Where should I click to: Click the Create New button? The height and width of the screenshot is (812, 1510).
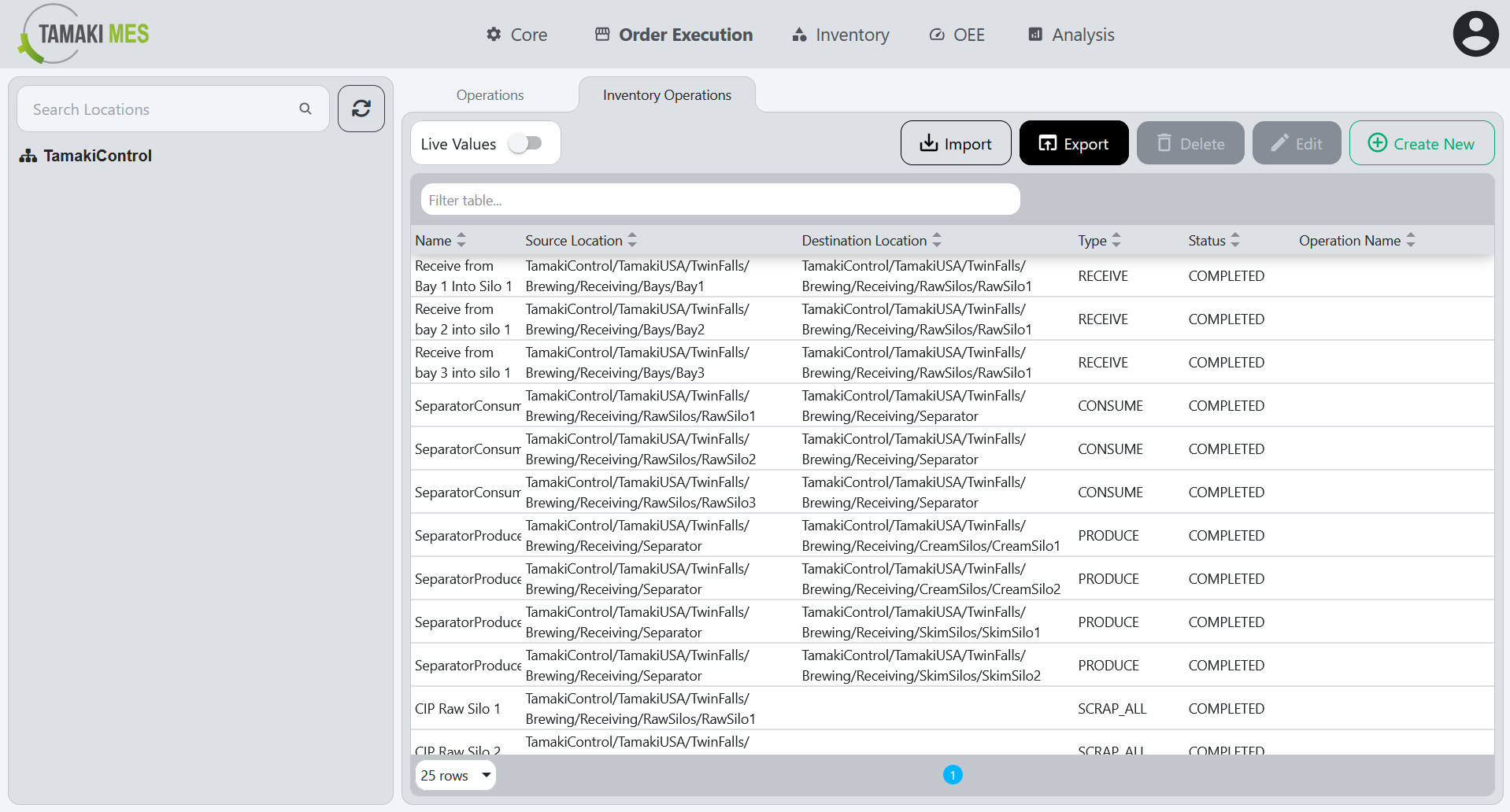click(x=1421, y=143)
